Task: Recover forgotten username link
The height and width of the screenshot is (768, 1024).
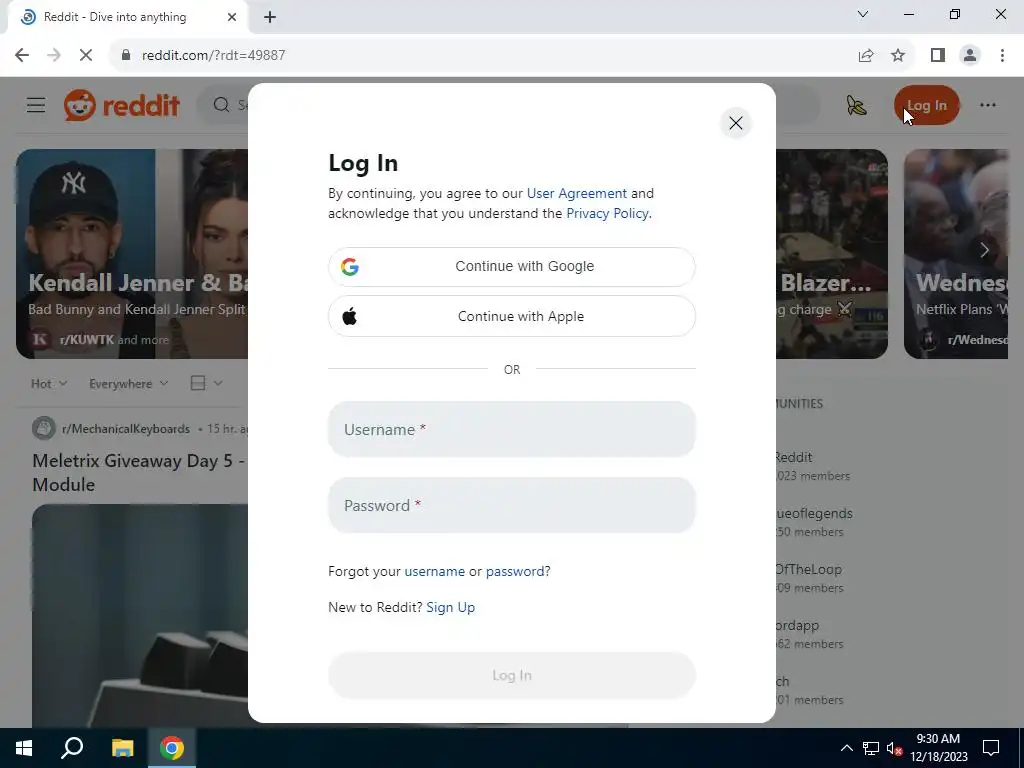Action: coord(434,571)
